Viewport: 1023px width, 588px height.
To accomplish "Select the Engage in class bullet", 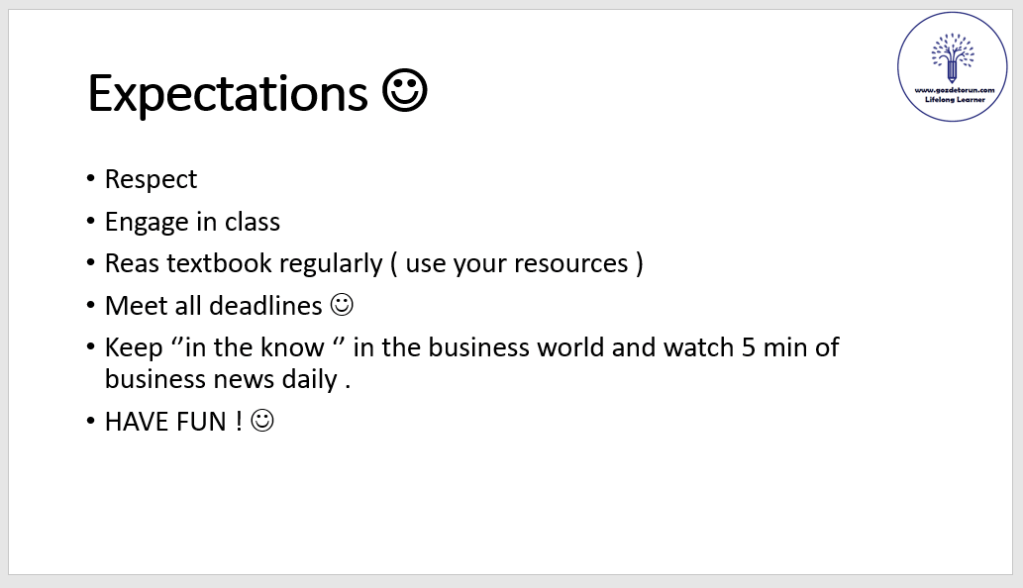I will pos(192,221).
